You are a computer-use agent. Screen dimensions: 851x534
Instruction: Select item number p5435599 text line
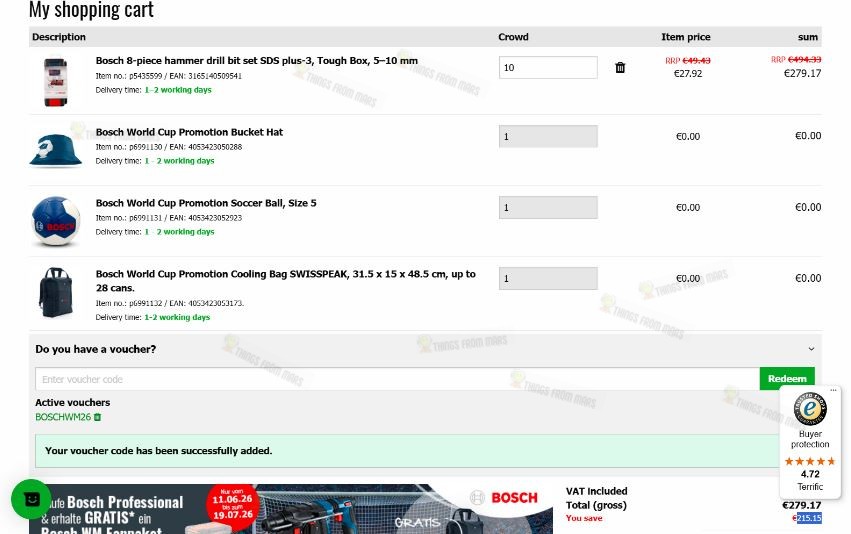169,76
